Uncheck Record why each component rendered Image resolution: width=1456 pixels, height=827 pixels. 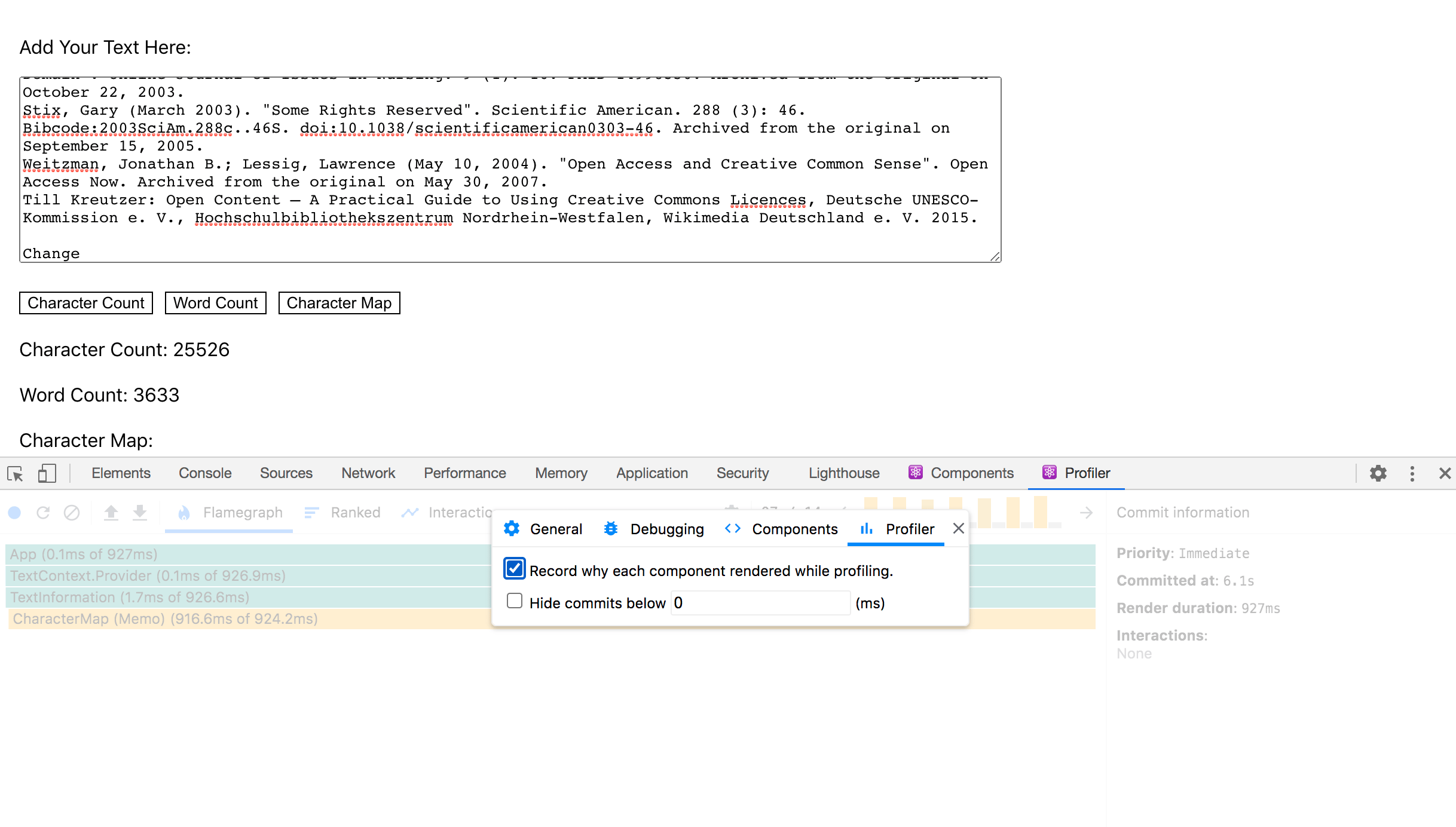[515, 568]
